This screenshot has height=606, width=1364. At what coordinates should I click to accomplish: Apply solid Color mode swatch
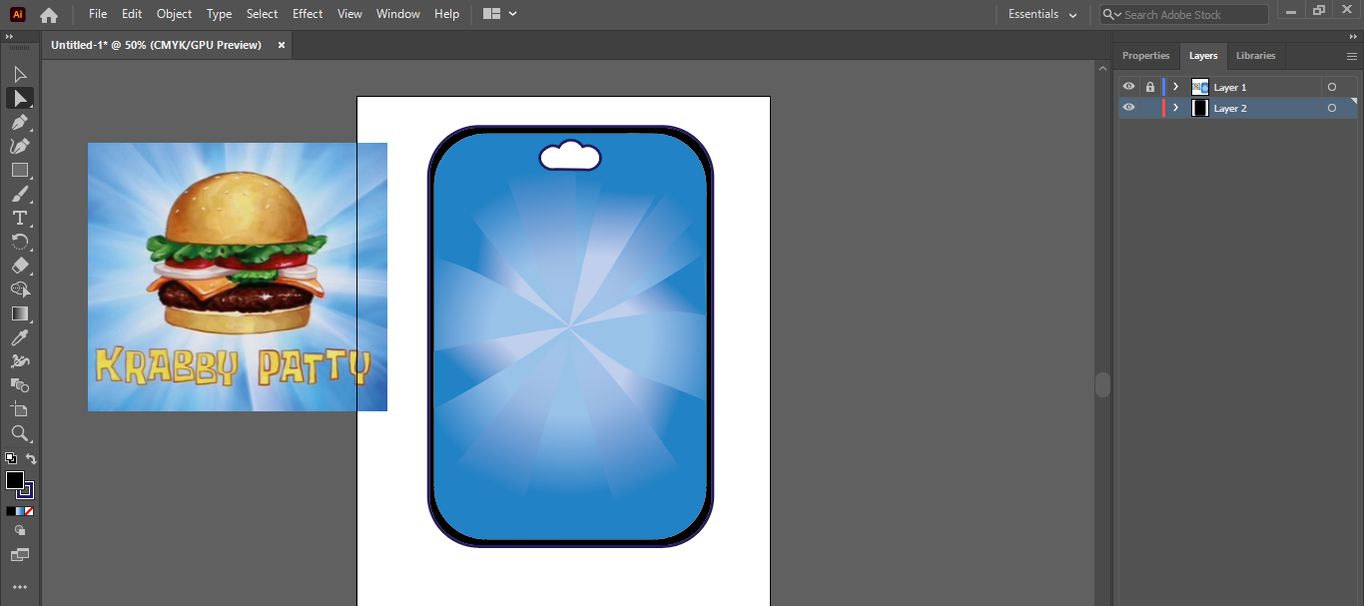(11, 511)
